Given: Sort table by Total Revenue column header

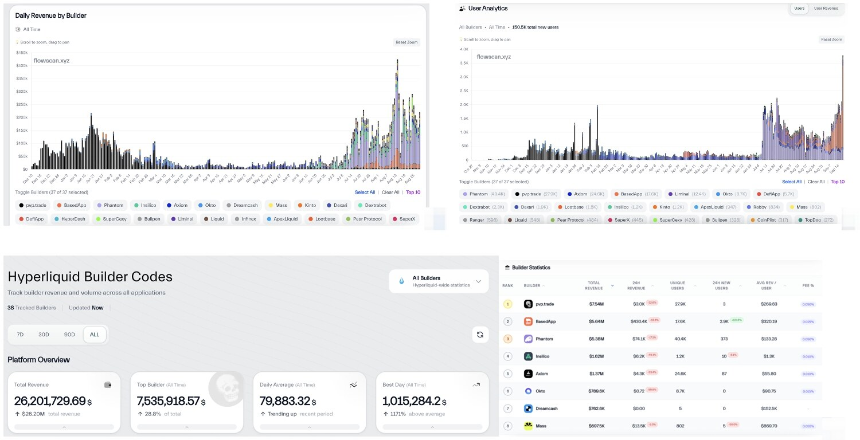Looking at the screenshot, I should (595, 285).
